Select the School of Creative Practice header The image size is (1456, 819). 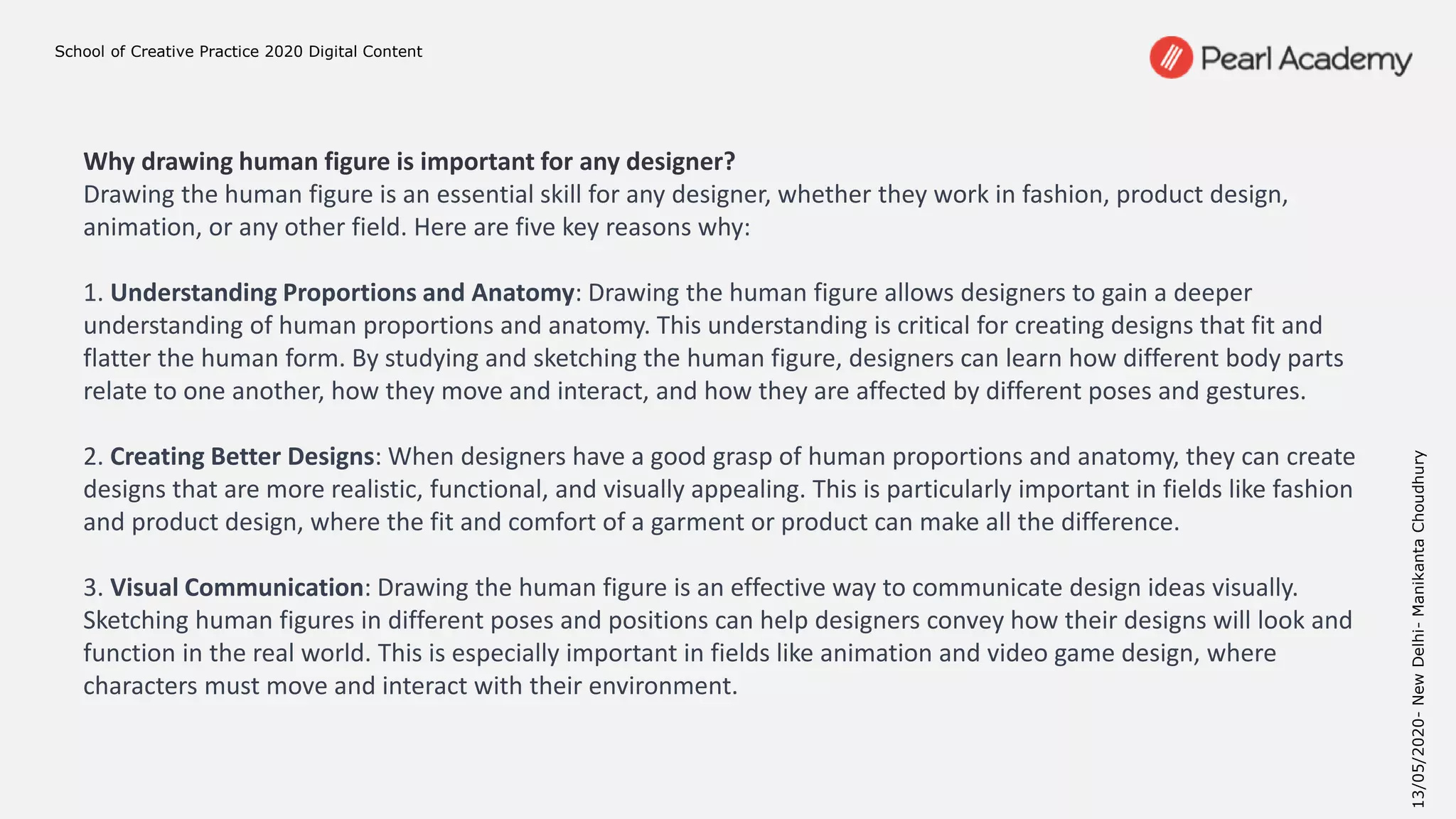[x=238, y=51]
